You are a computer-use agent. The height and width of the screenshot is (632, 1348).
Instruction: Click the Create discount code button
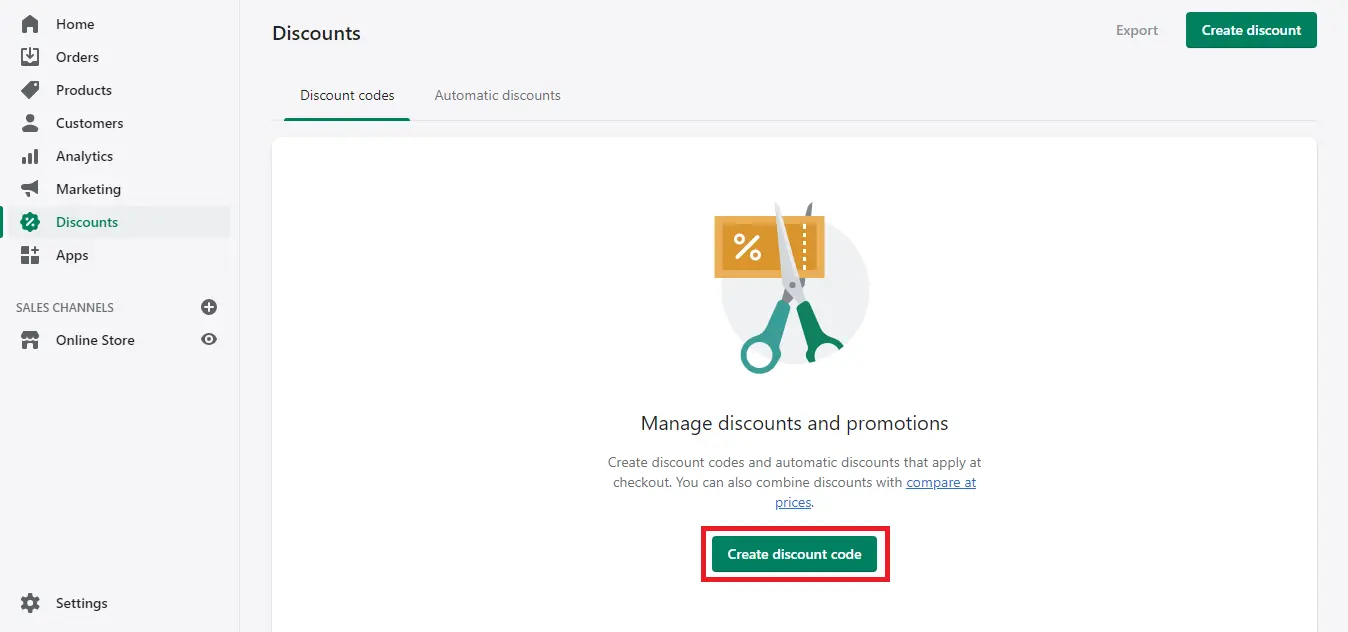point(795,553)
